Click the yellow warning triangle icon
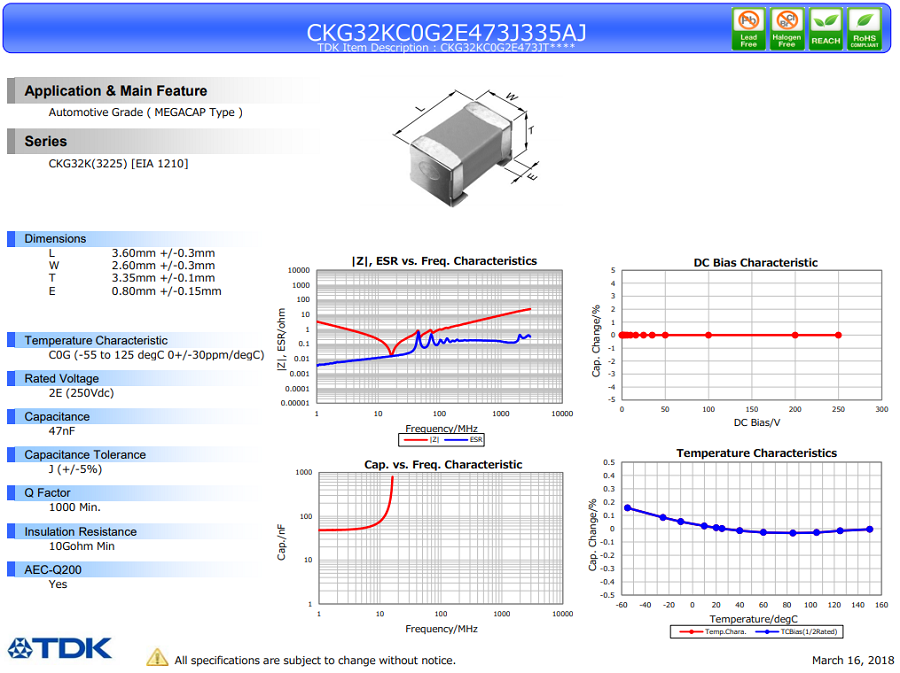Image resolution: width=900 pixels, height=673 pixels. point(157,658)
